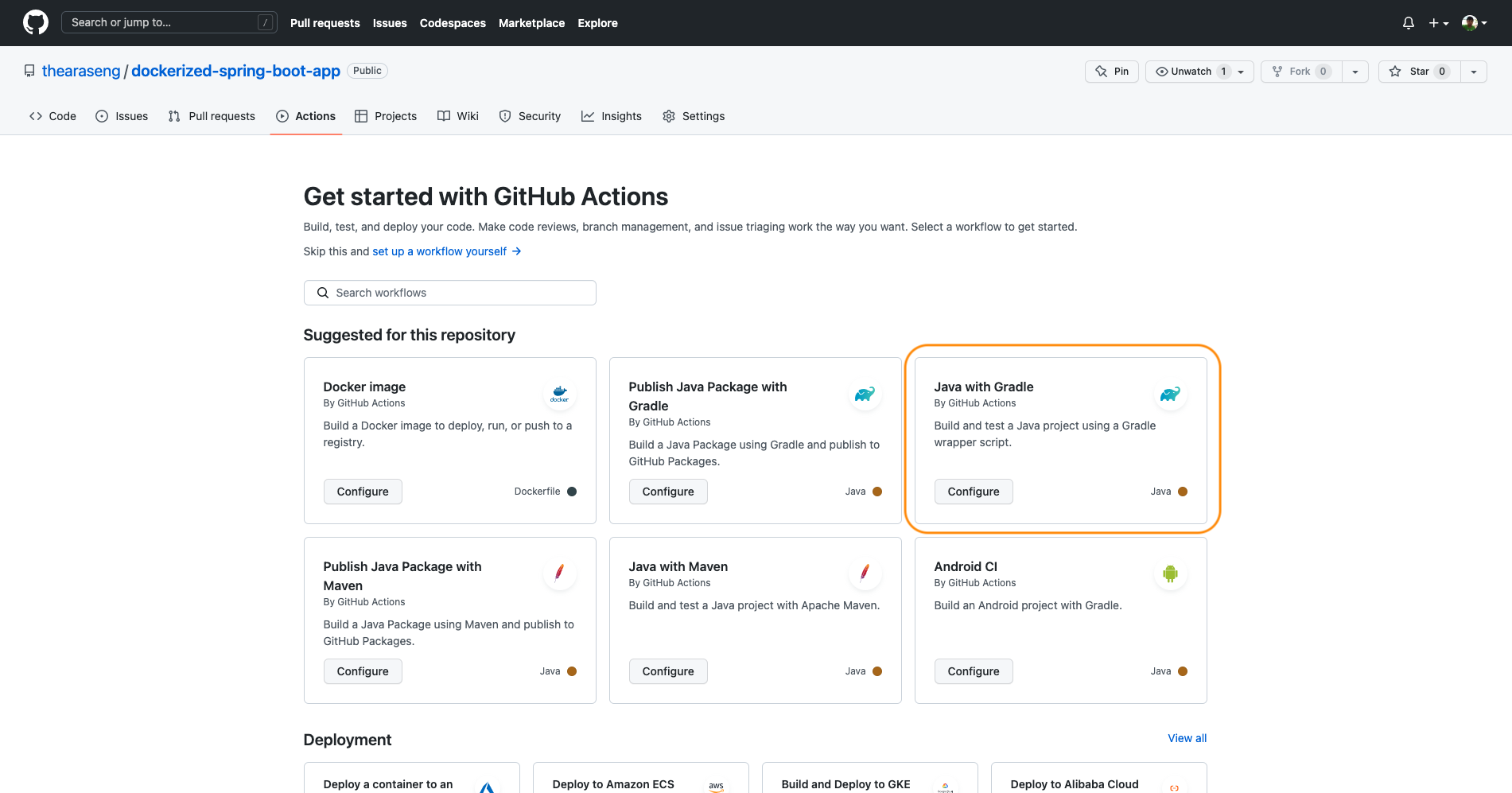Configure the Android CI workflow
Image resolution: width=1512 pixels, height=793 pixels.
tap(974, 671)
